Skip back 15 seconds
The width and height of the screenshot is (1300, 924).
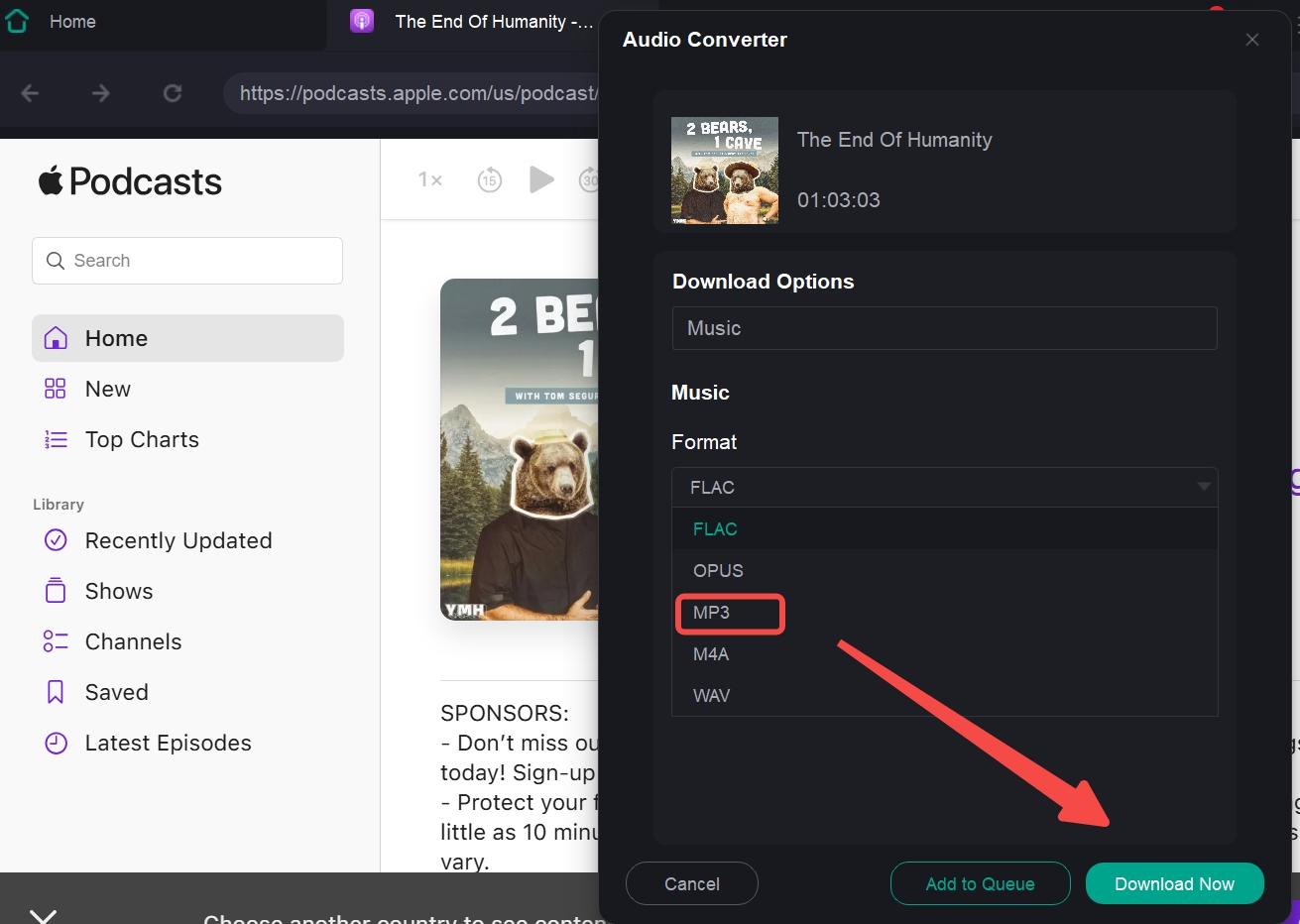[x=490, y=180]
